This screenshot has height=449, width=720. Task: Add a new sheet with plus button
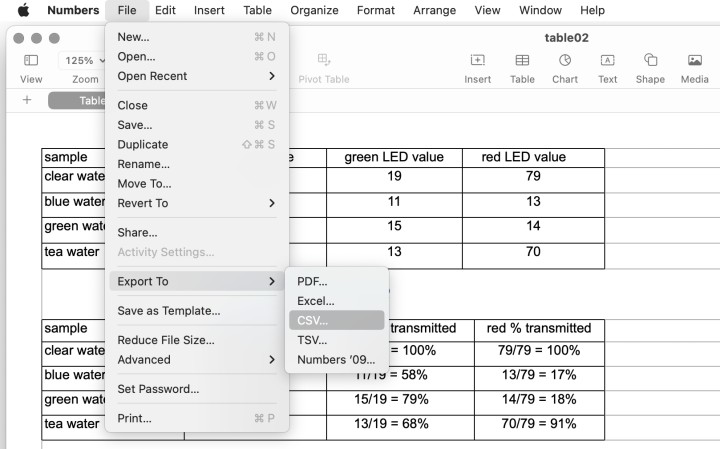27,100
